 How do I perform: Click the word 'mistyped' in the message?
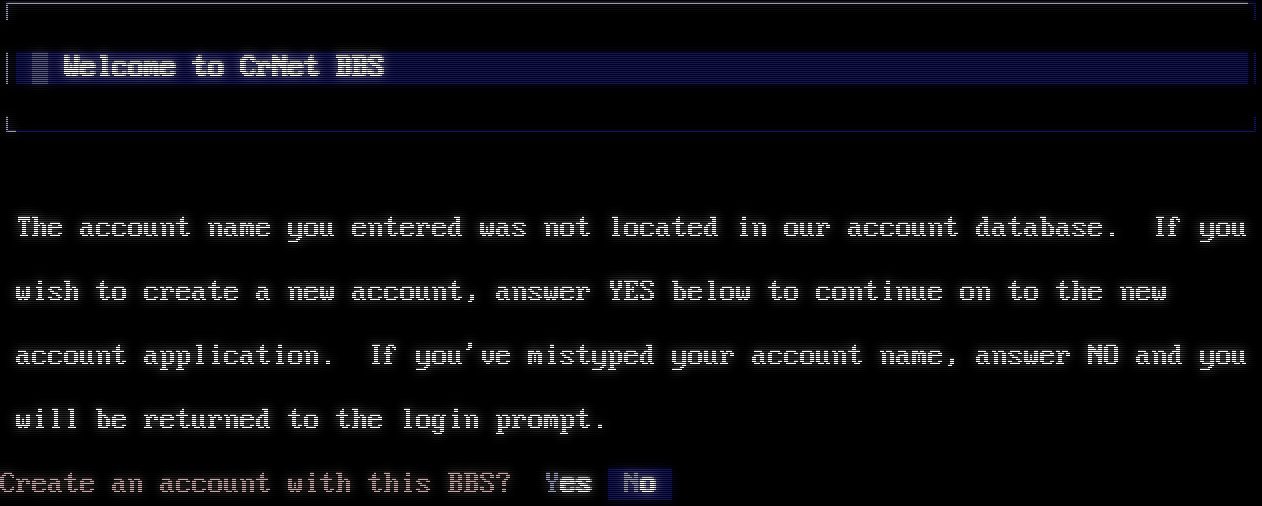[x=591, y=356]
